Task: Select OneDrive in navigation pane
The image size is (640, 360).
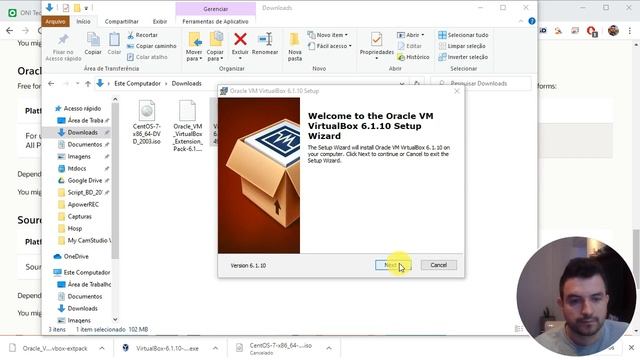Action: pyautogui.click(x=76, y=257)
